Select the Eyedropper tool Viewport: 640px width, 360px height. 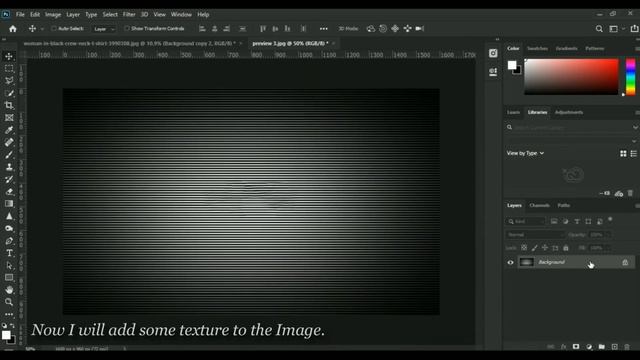[9, 130]
